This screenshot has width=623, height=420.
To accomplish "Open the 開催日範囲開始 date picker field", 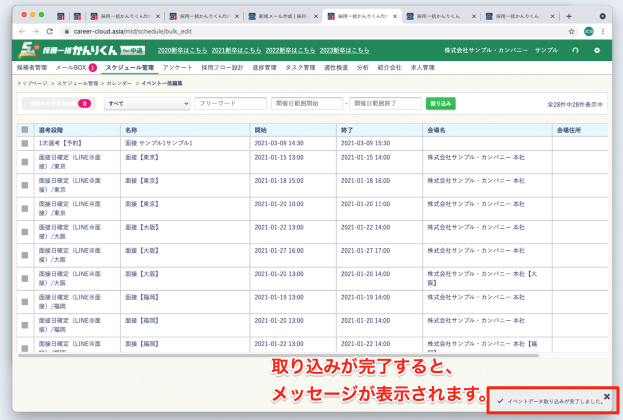I will click(306, 103).
